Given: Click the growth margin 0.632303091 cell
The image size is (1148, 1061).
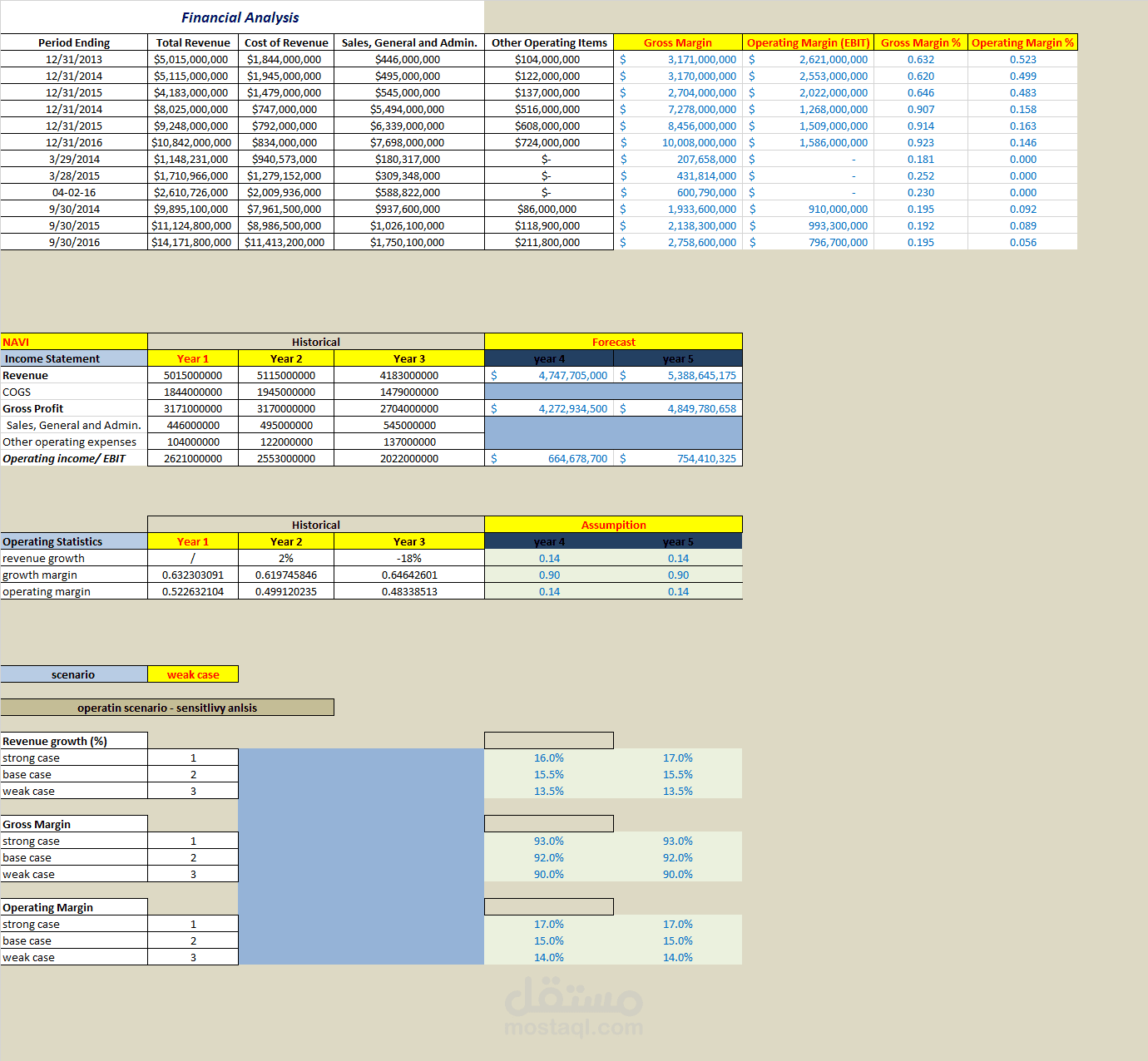Looking at the screenshot, I should (193, 575).
